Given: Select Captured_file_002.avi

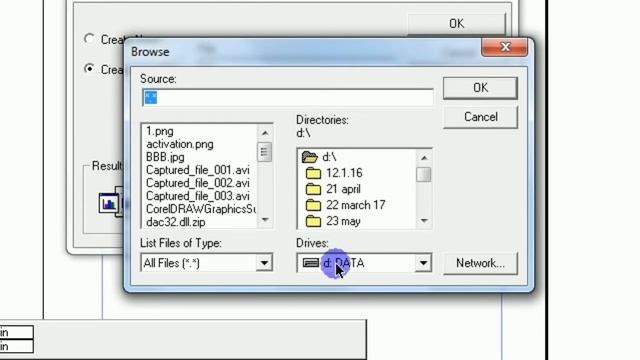Looking at the screenshot, I should [x=198, y=183].
